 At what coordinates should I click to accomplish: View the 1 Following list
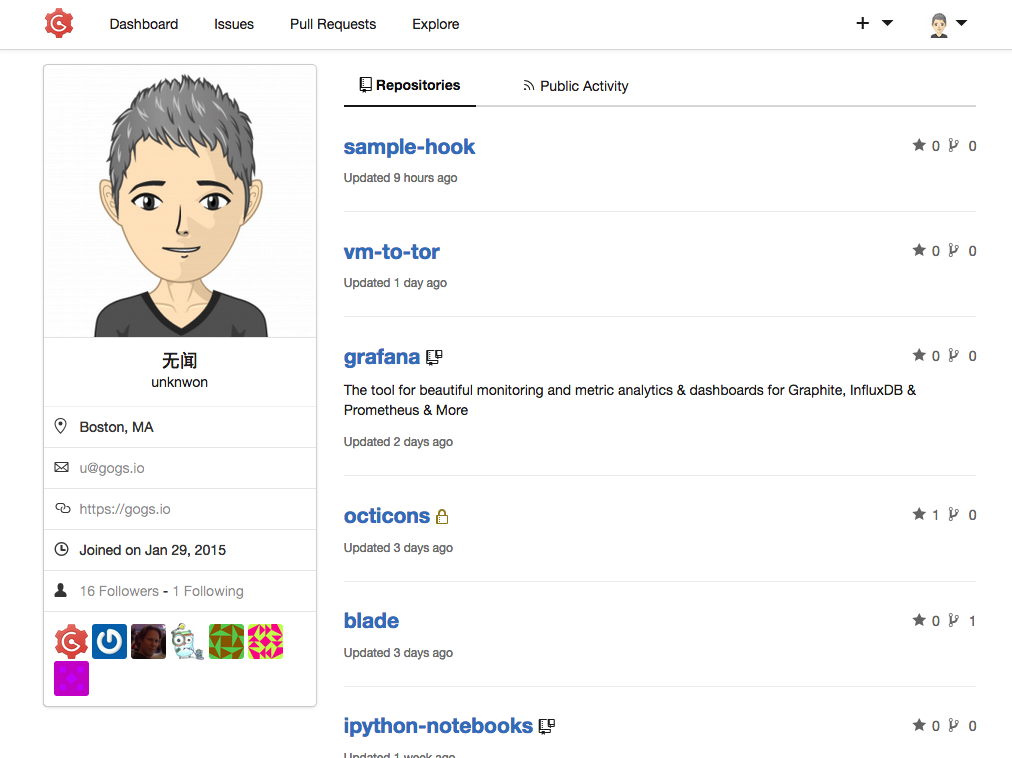pyautogui.click(x=208, y=591)
